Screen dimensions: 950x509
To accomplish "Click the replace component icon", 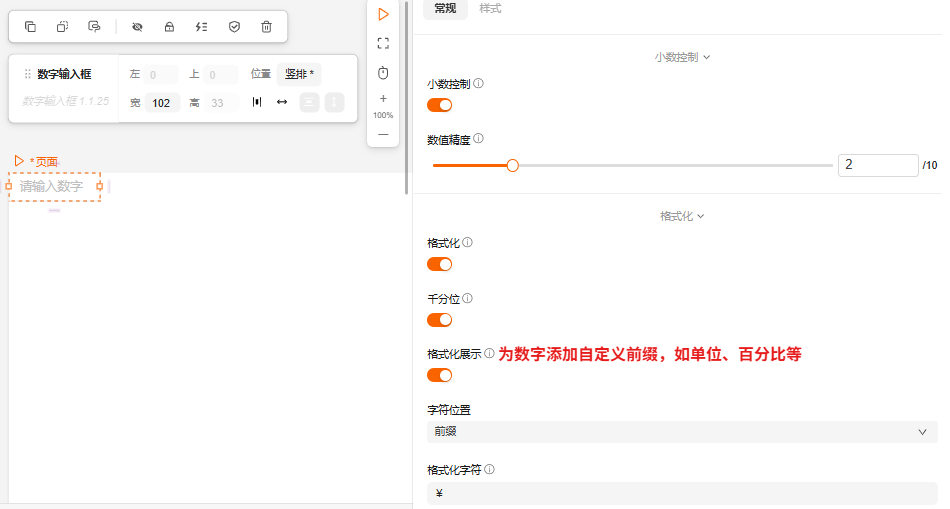I will coord(94,27).
